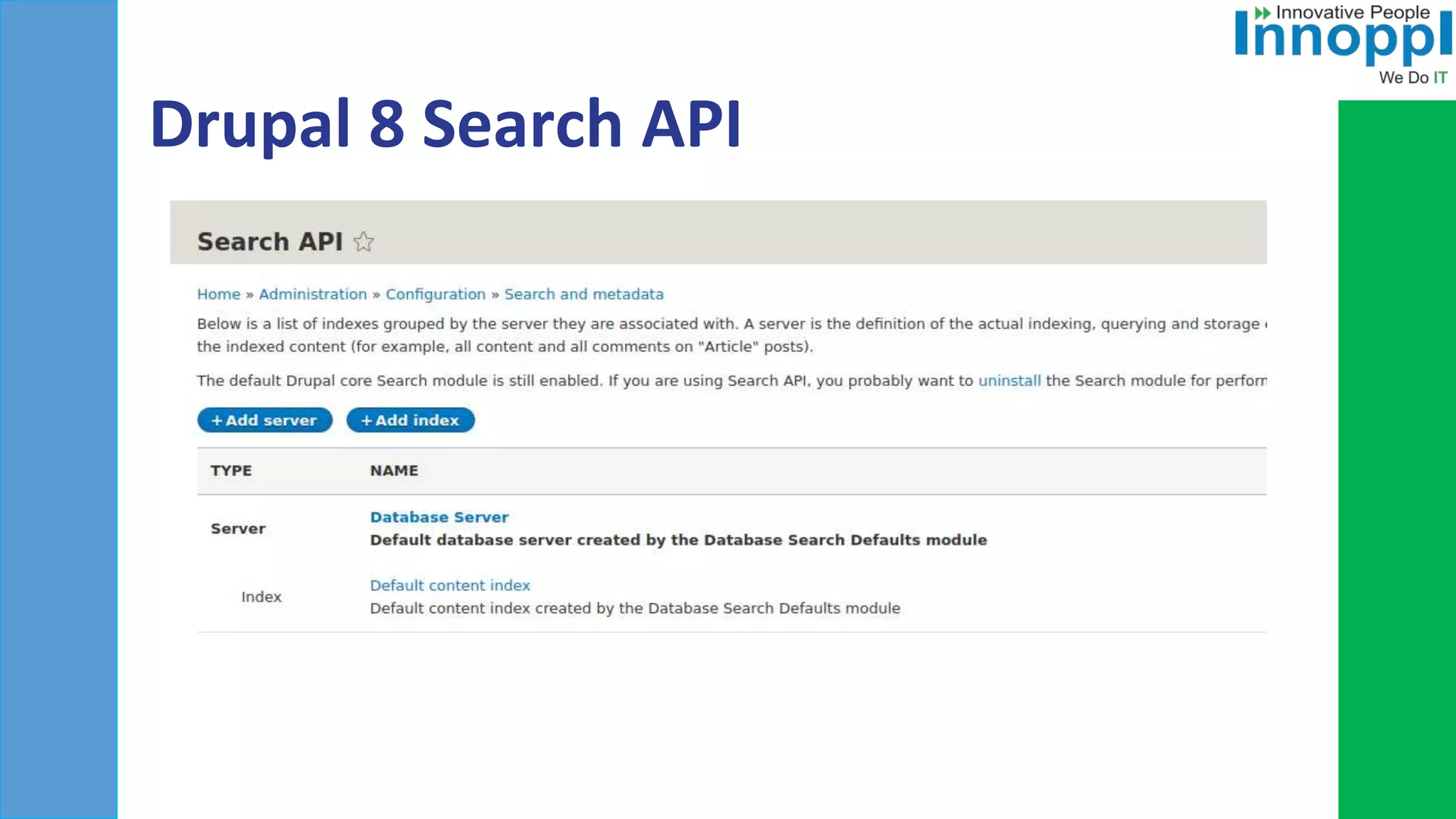
Task: Click the NAME column header
Action: click(x=394, y=471)
